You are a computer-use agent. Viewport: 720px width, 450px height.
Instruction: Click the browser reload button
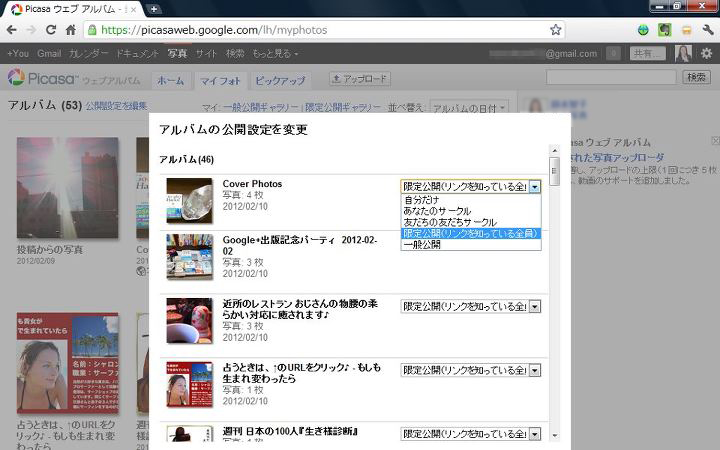coord(49,30)
